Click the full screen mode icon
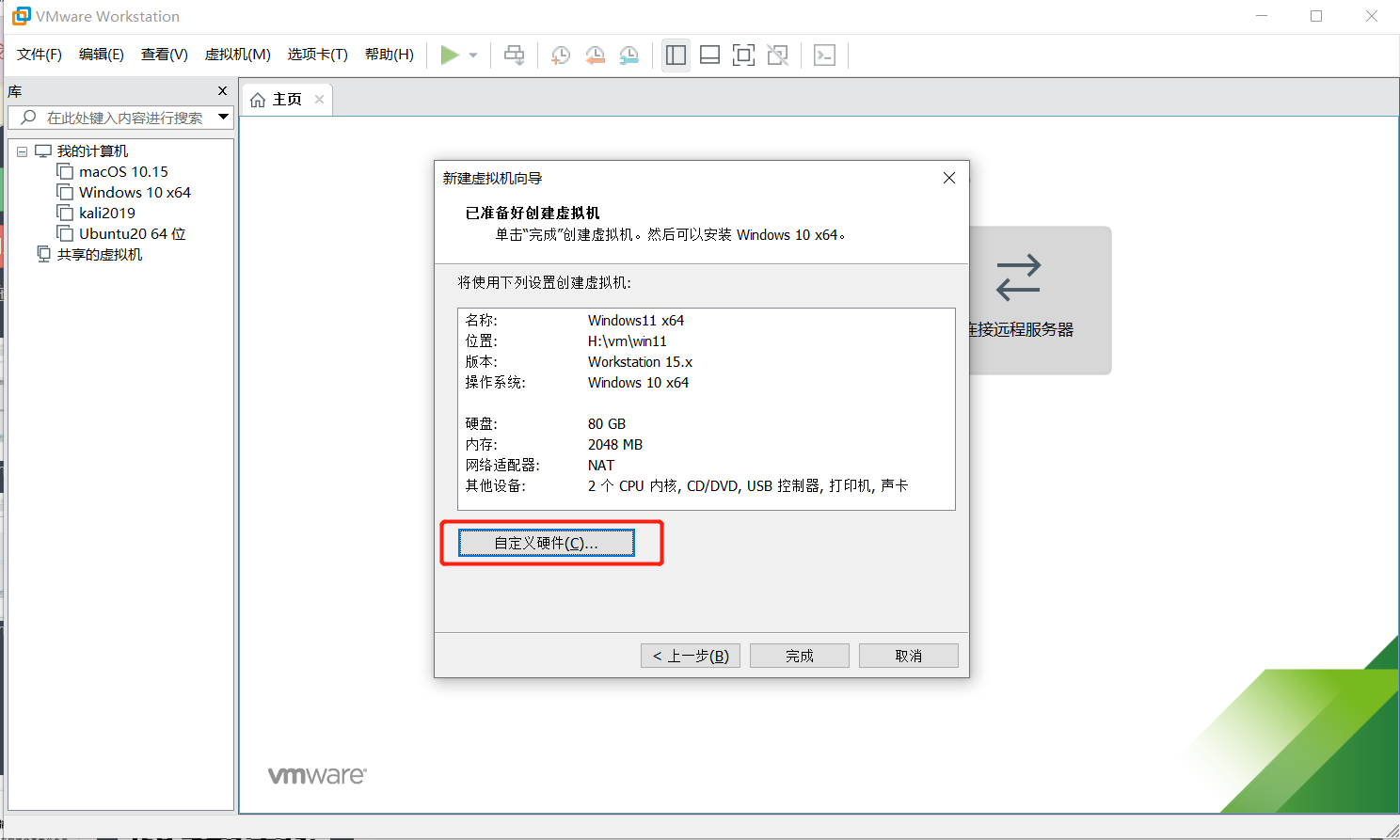 click(743, 55)
